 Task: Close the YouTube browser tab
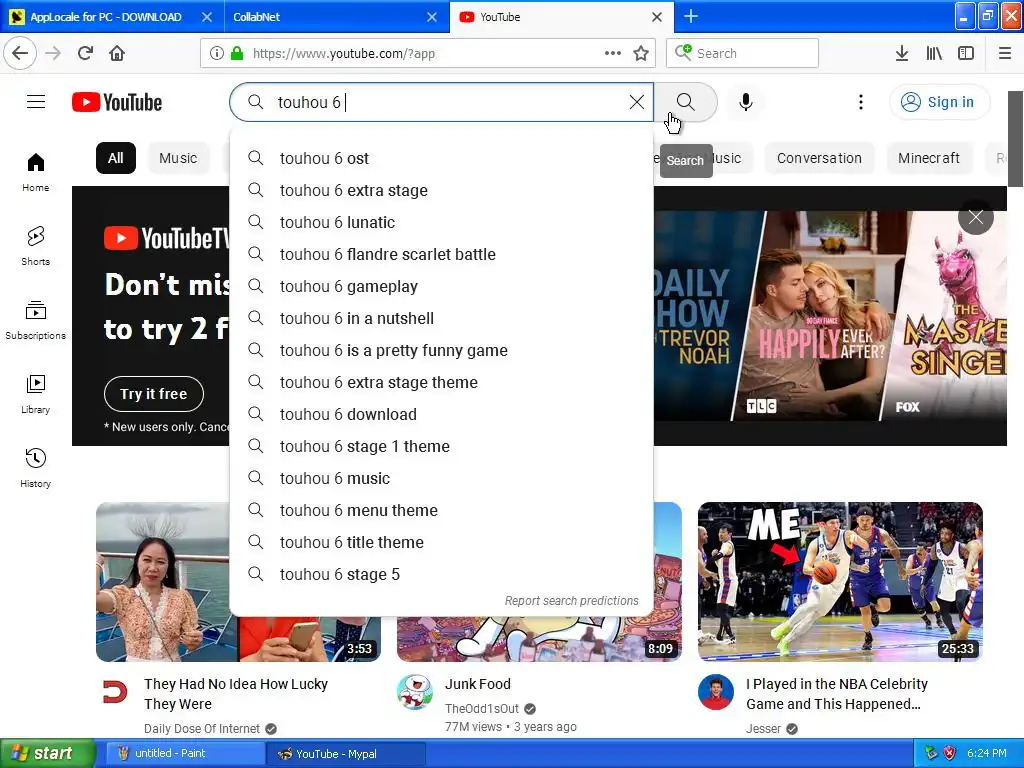(657, 17)
